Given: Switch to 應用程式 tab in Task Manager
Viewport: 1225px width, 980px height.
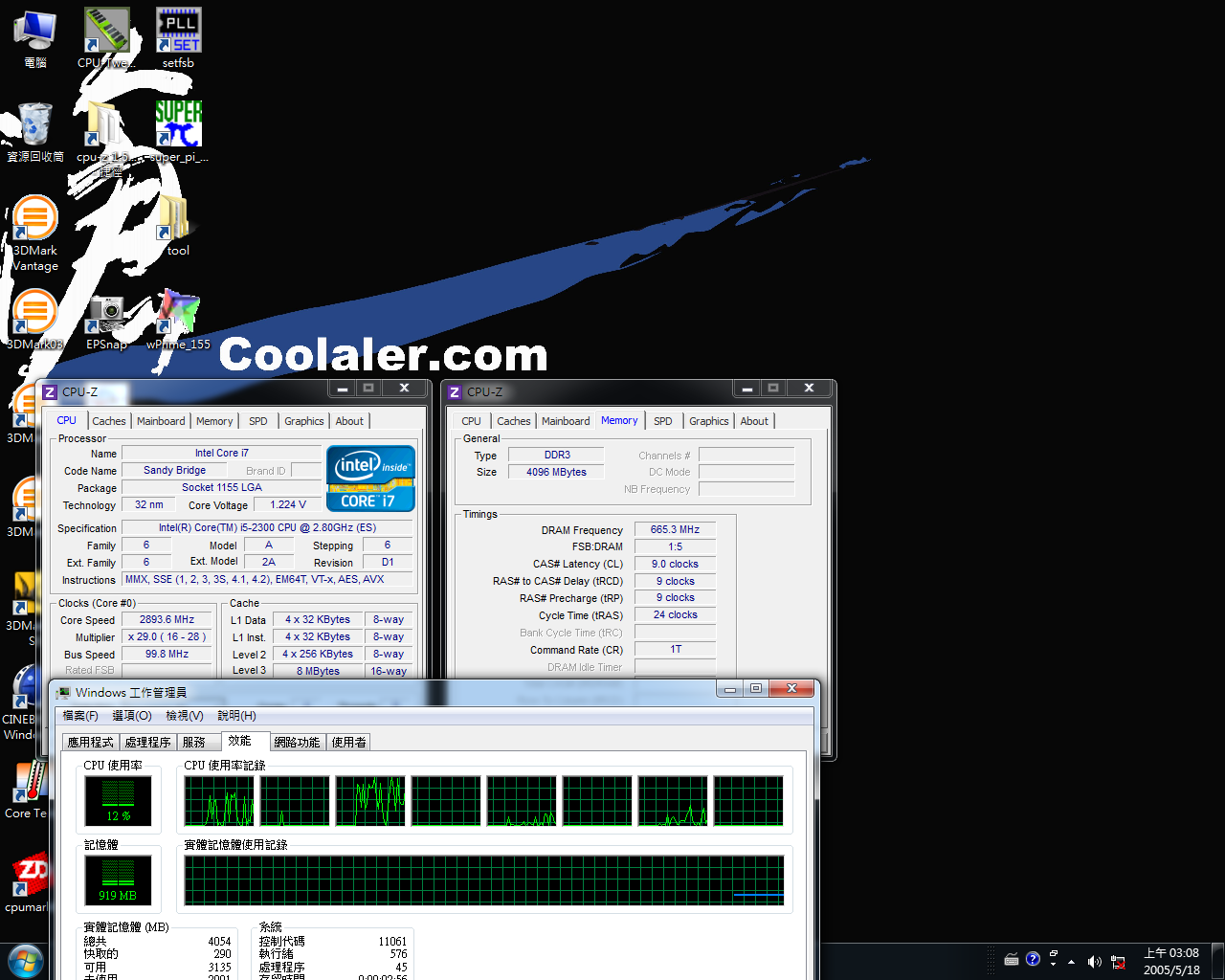Looking at the screenshot, I should click(x=91, y=743).
